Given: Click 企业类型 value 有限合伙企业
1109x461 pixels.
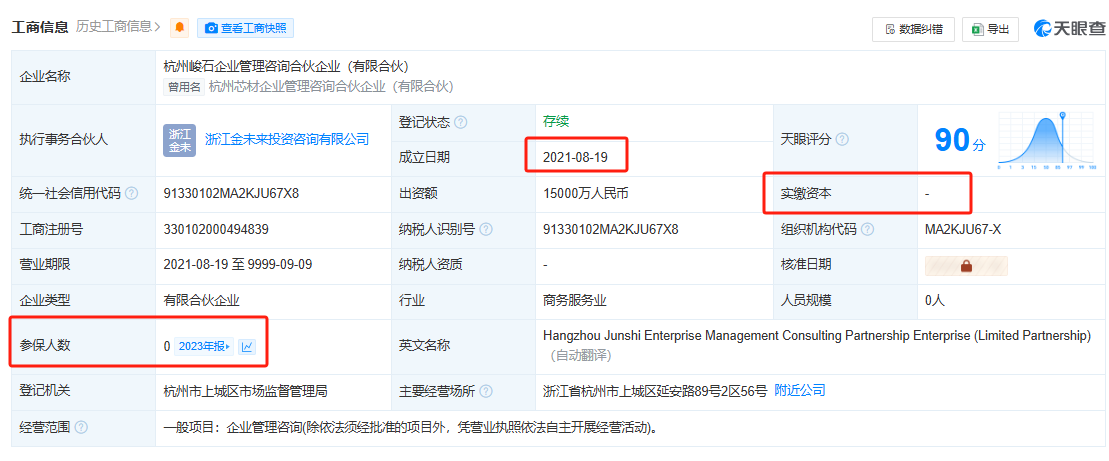Looking at the screenshot, I should tap(202, 300).
